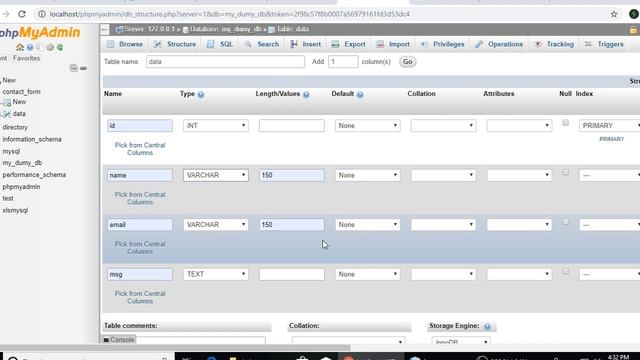Open the blue help icon under phpMyAdmin logo
640x360 pixels.
30,47
